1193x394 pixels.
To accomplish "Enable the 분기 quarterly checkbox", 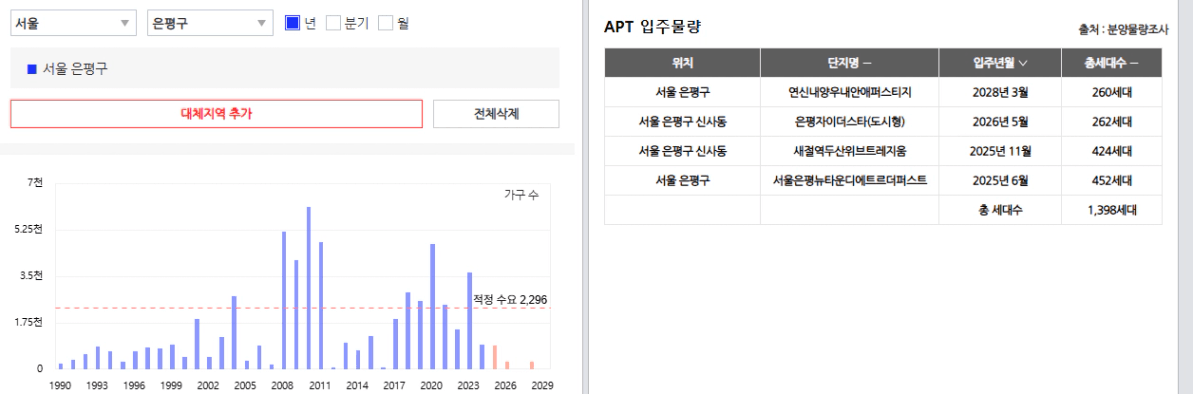I will point(333,23).
